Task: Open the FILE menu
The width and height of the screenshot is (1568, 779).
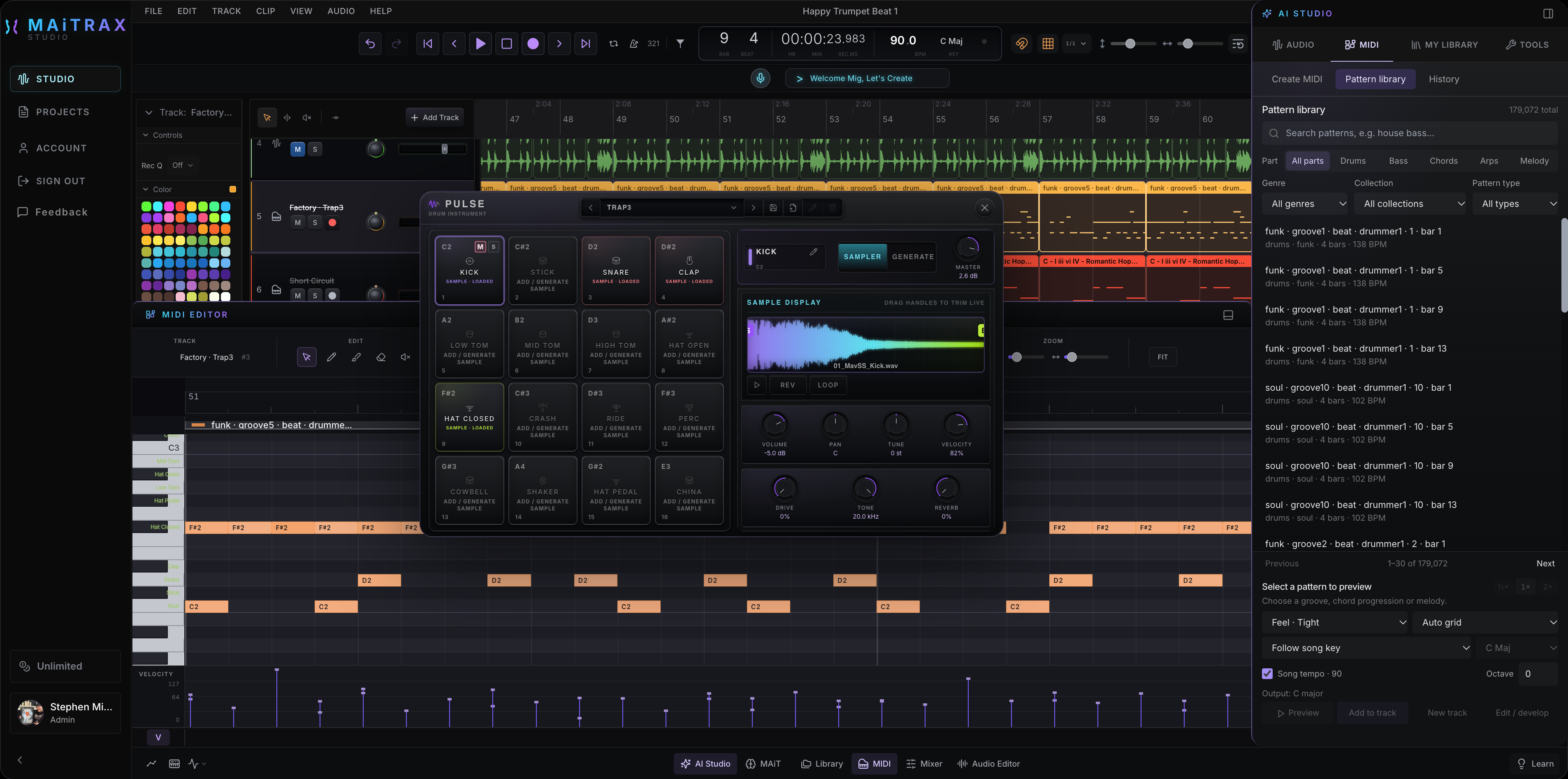Action: tap(153, 11)
